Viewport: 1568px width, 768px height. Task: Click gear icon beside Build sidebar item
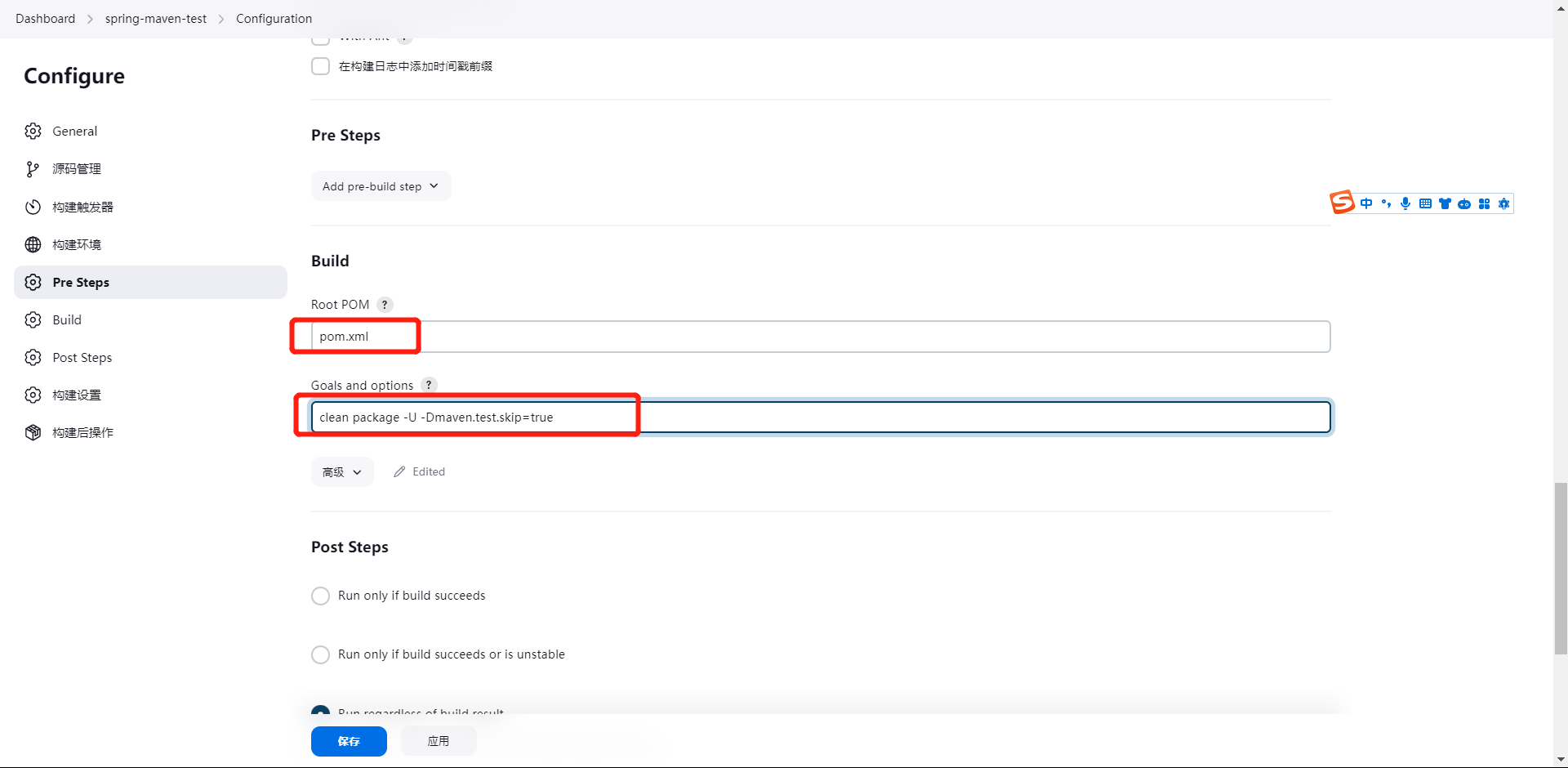(33, 319)
